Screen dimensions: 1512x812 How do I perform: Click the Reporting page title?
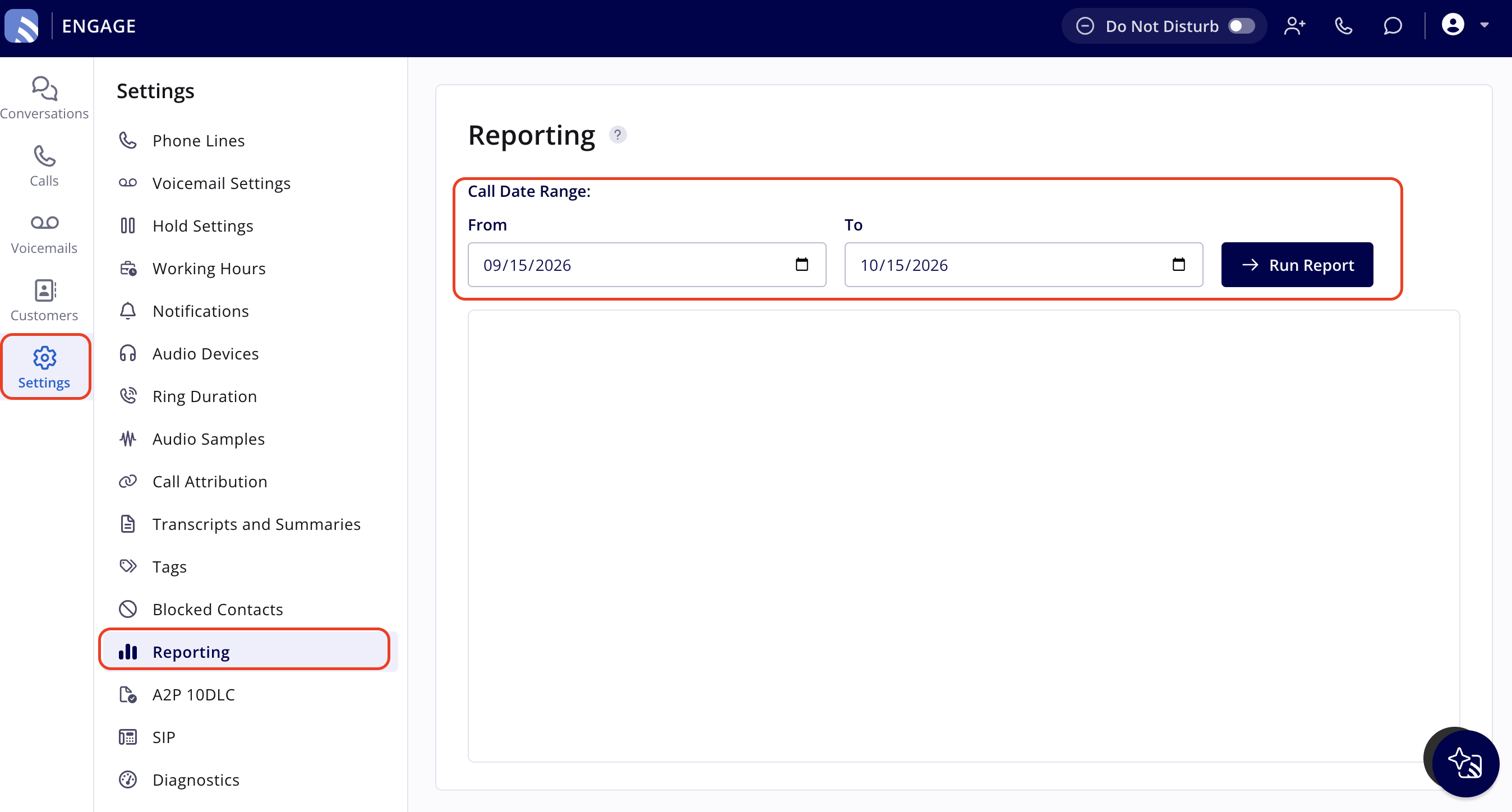[532, 136]
